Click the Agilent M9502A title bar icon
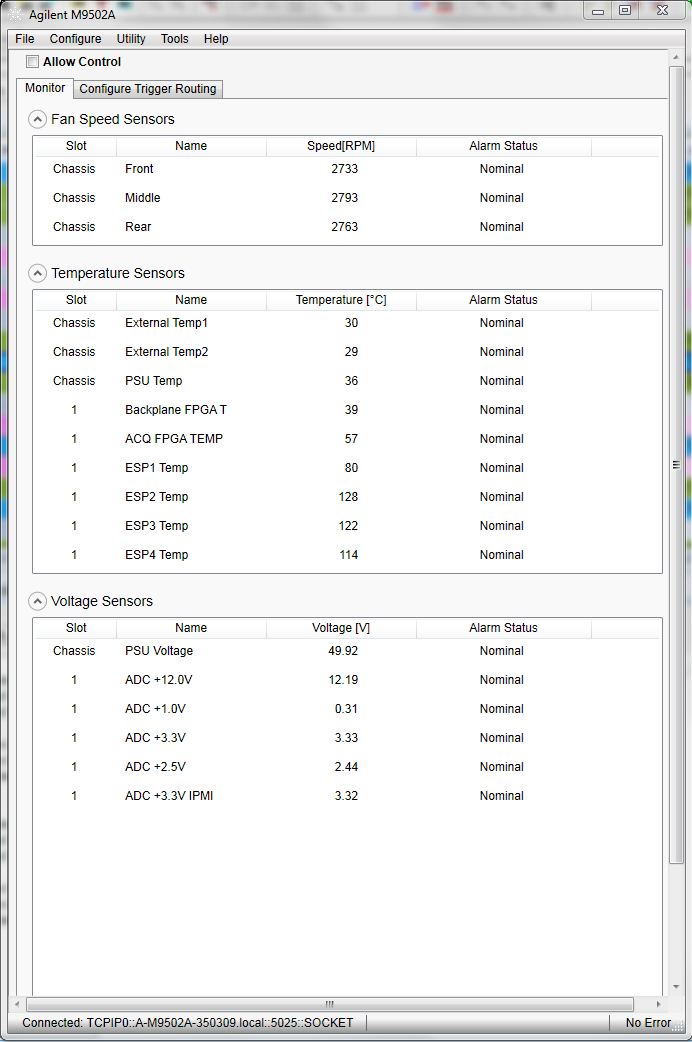Screen dimensions: 692x1042 coord(16,14)
